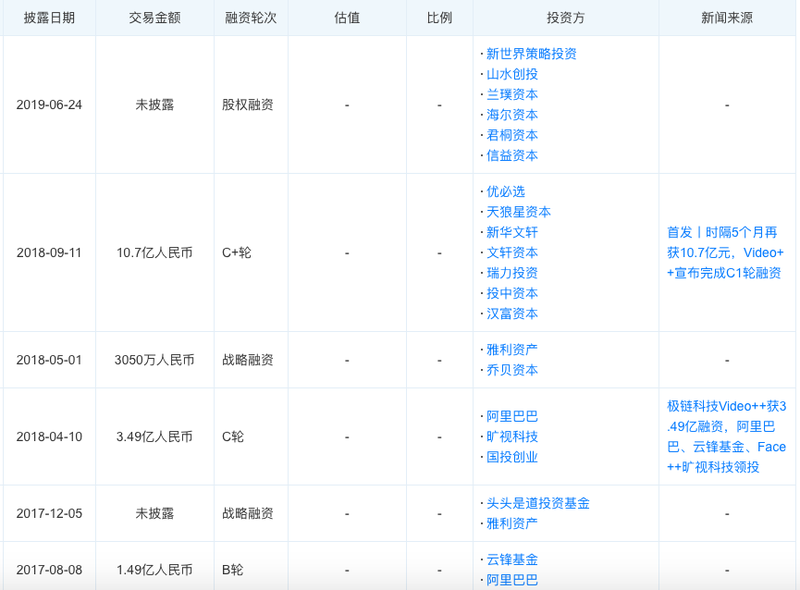Open the 国投创业 investor link
Image resolution: width=800 pixels, height=590 pixels.
pyautogui.click(x=512, y=457)
